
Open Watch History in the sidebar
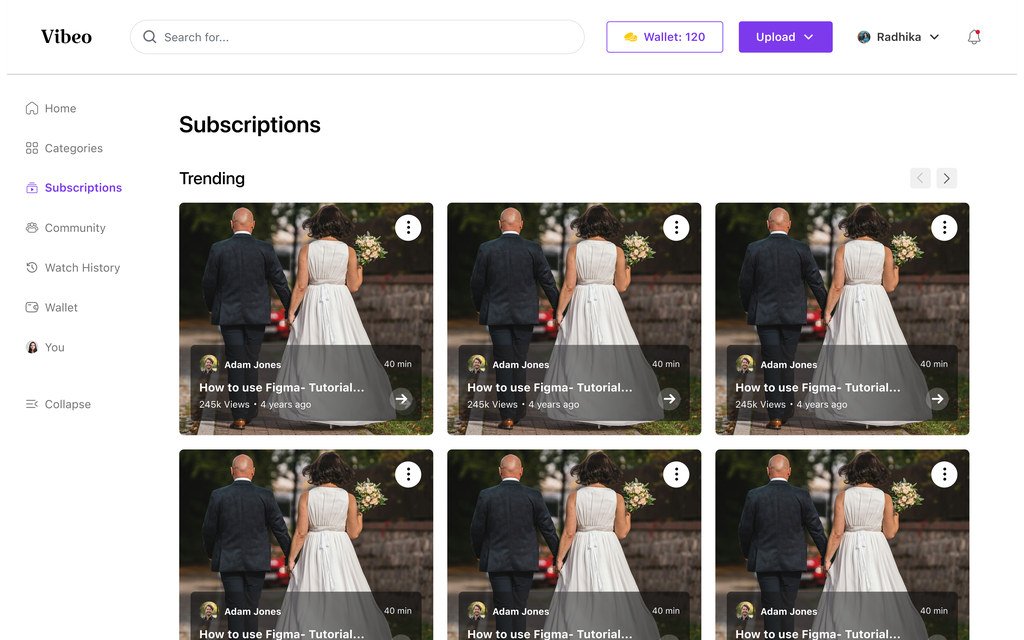pos(72,268)
